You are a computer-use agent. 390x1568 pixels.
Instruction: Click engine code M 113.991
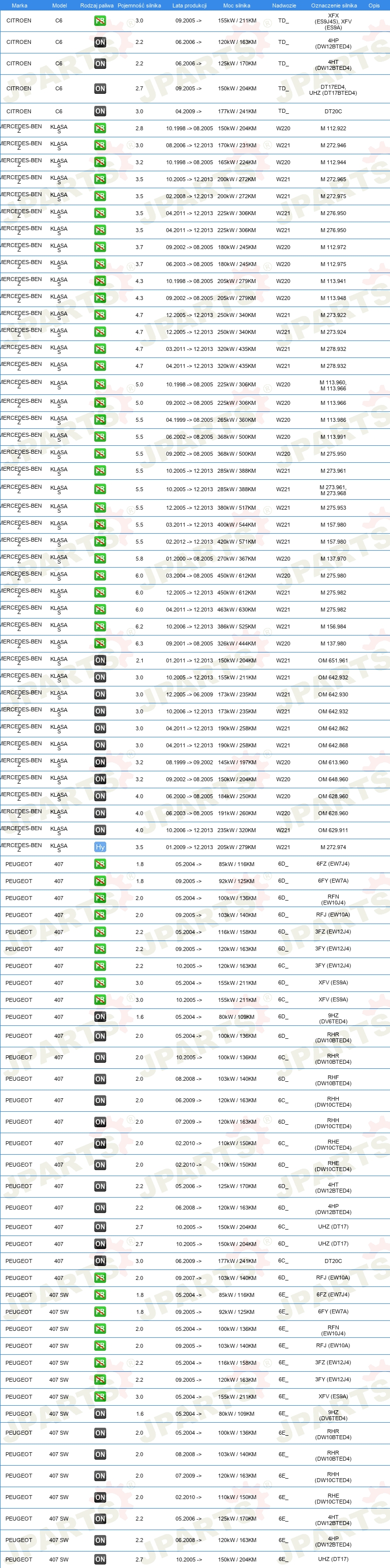coord(334,437)
